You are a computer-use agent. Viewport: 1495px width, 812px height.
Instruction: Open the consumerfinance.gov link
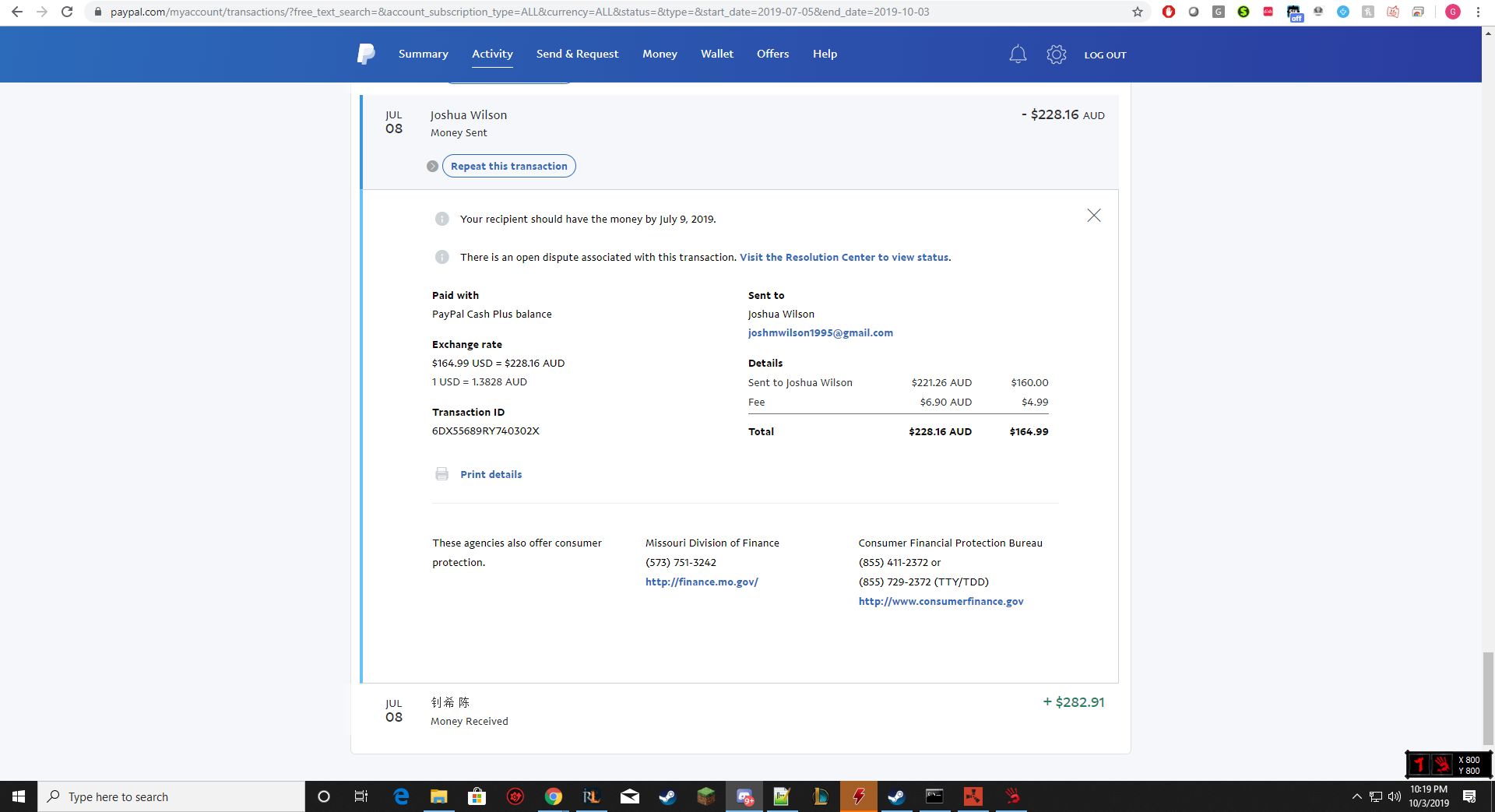coord(941,601)
